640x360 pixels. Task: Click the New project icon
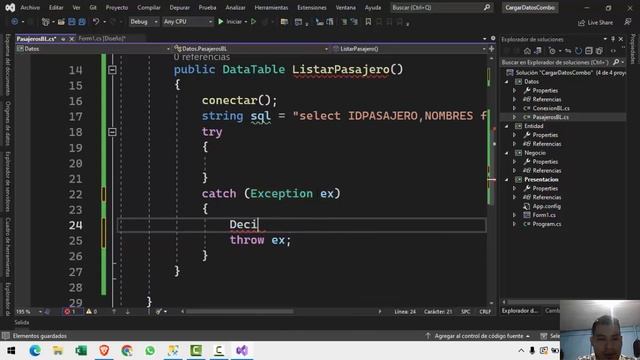(x=46, y=22)
